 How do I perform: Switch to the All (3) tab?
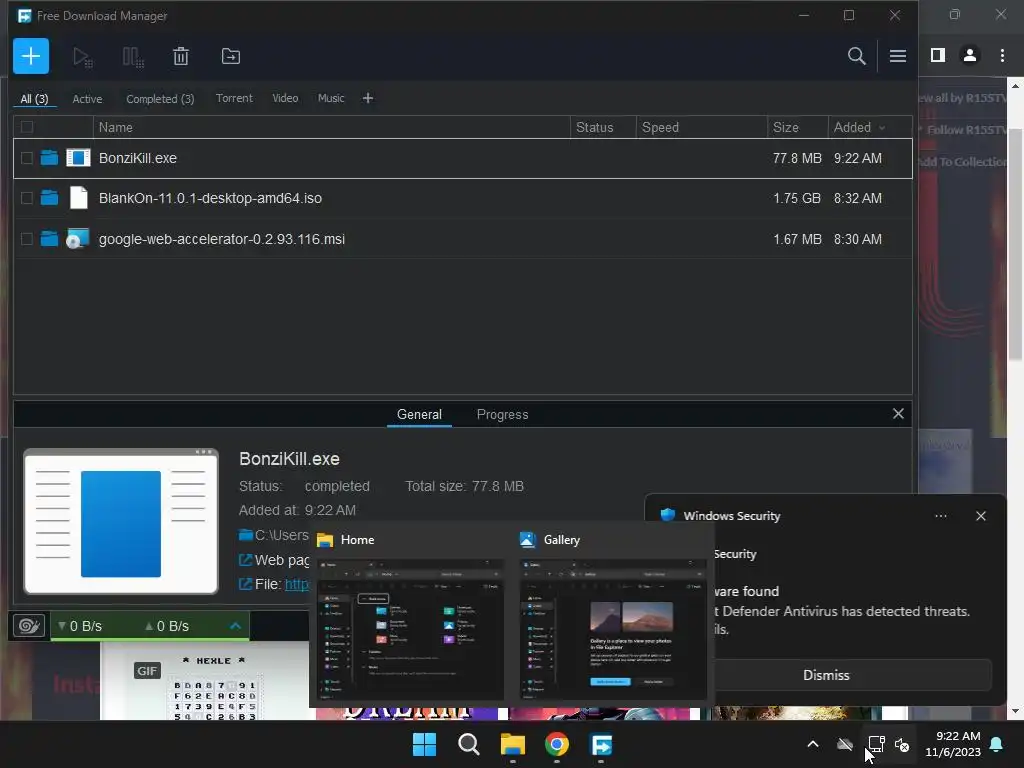point(34,99)
